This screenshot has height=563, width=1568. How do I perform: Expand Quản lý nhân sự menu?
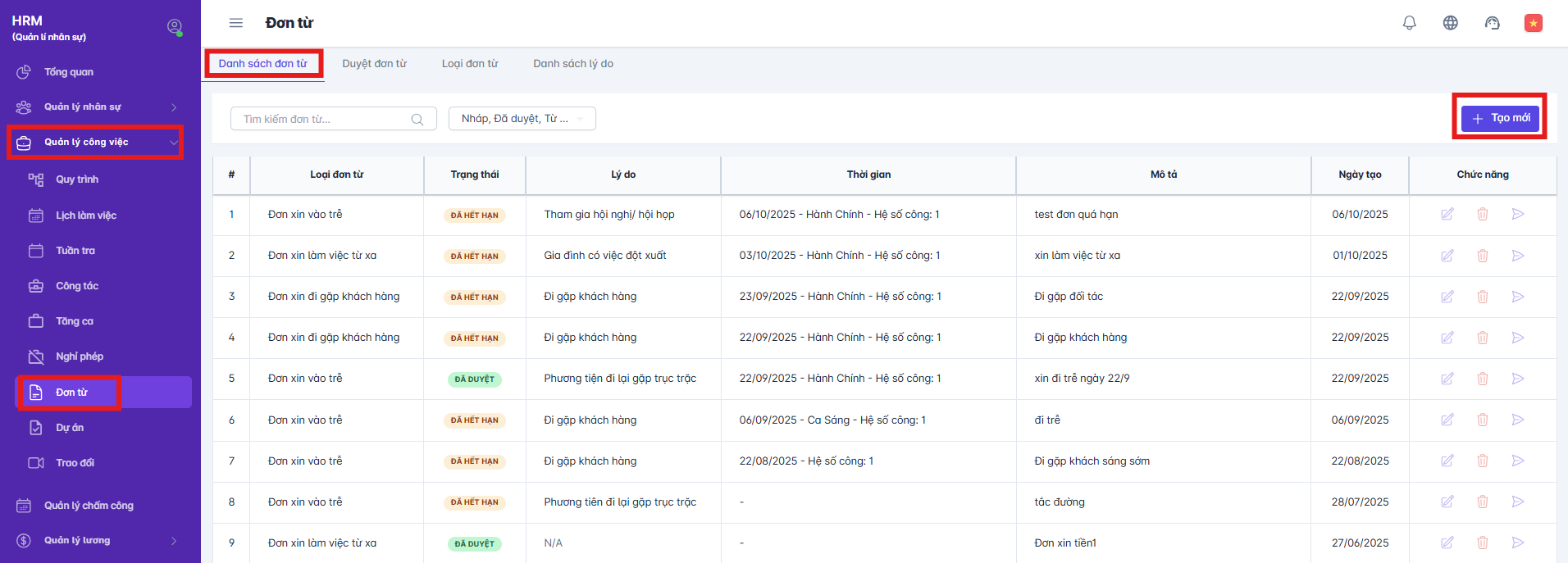pos(97,107)
